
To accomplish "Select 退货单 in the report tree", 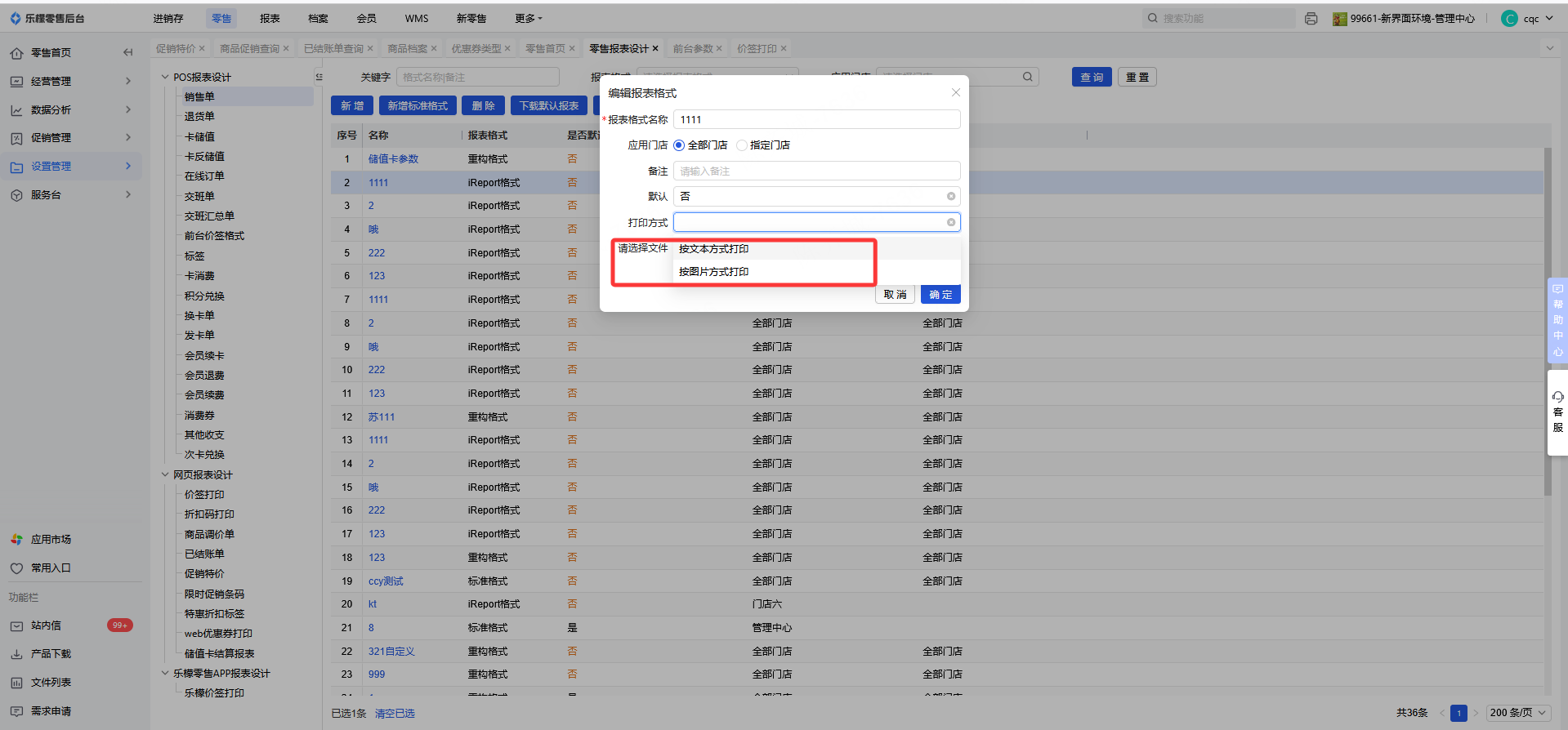I will pos(199,117).
